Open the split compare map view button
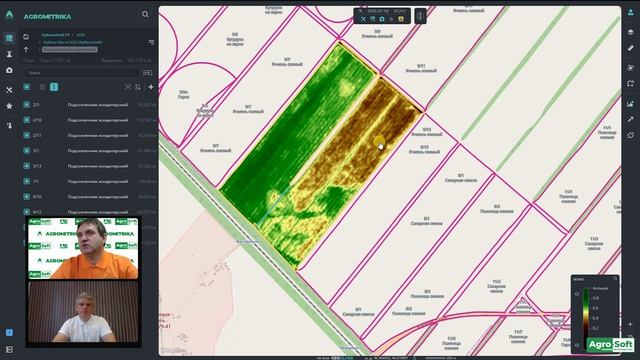Screen dimensions: 640x360 click(420, 16)
